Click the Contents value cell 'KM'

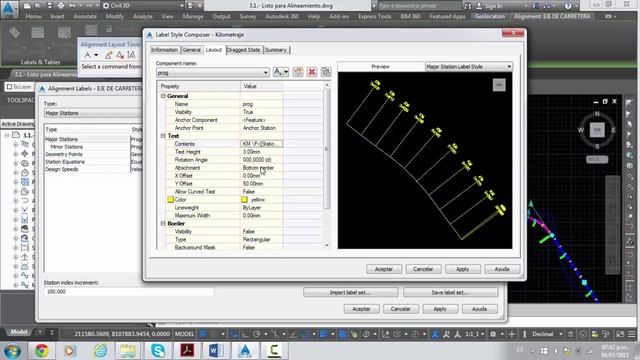pyautogui.click(x=261, y=144)
